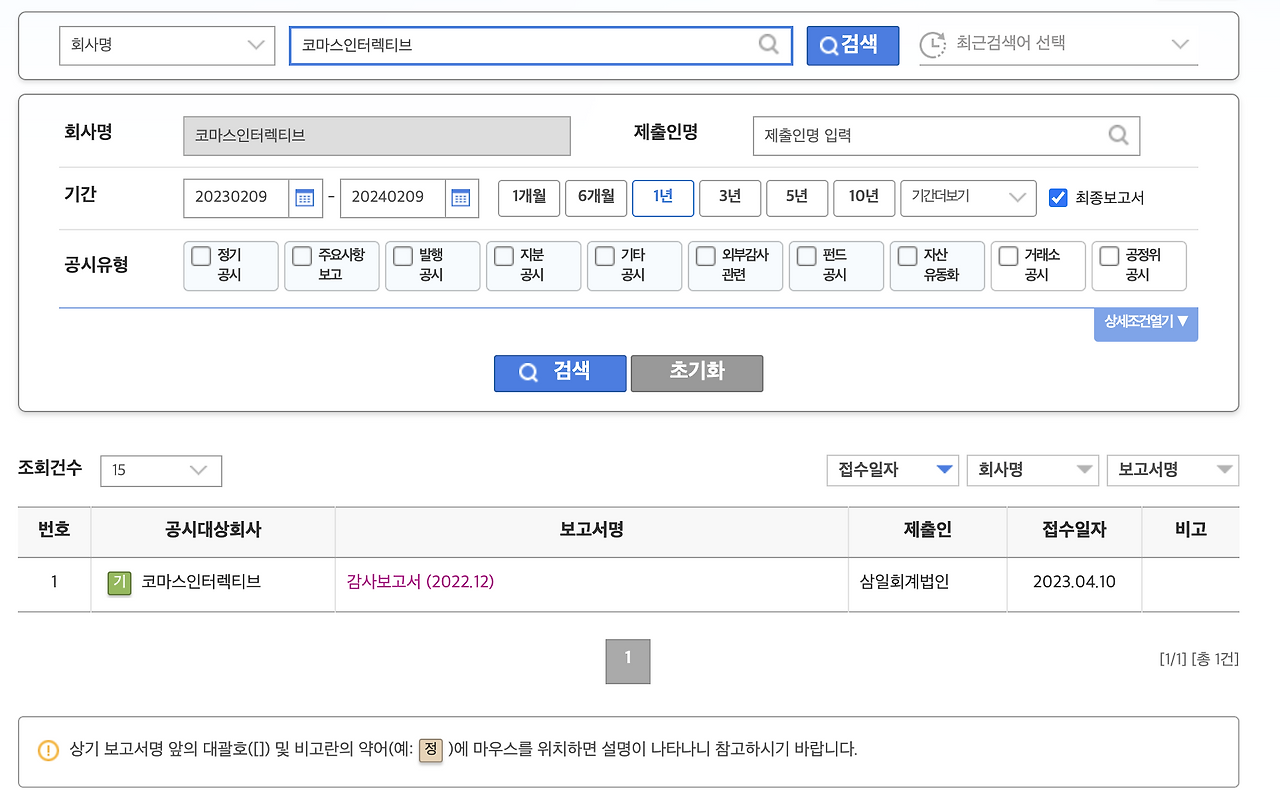The height and width of the screenshot is (811, 1280).
Task: Select the 1개월 period tab
Action: click(x=528, y=198)
